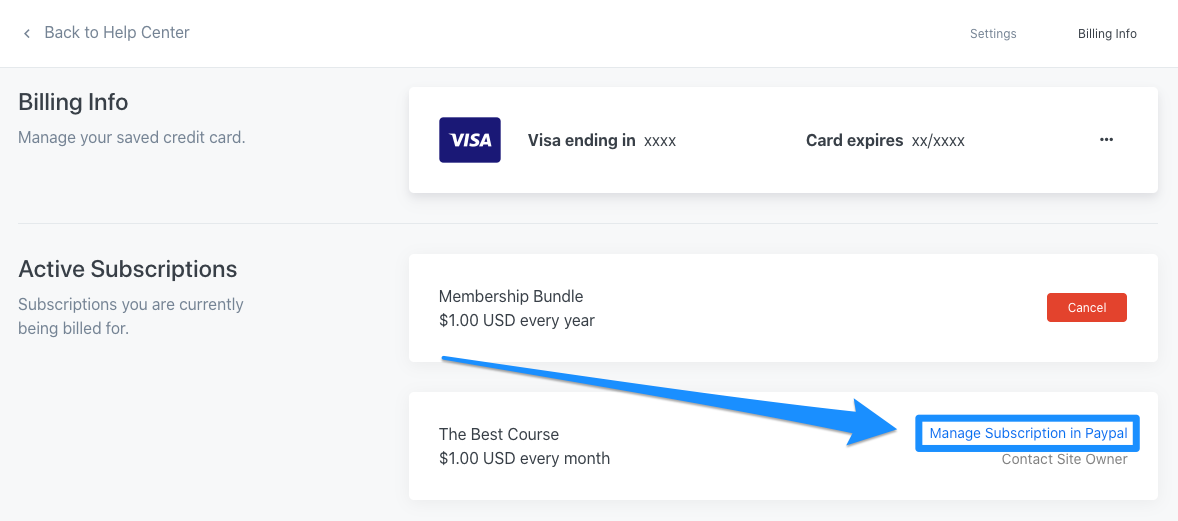Screen dimensions: 1178x521
Task: Click "Manage your saved credit card" description
Action: (x=132, y=137)
